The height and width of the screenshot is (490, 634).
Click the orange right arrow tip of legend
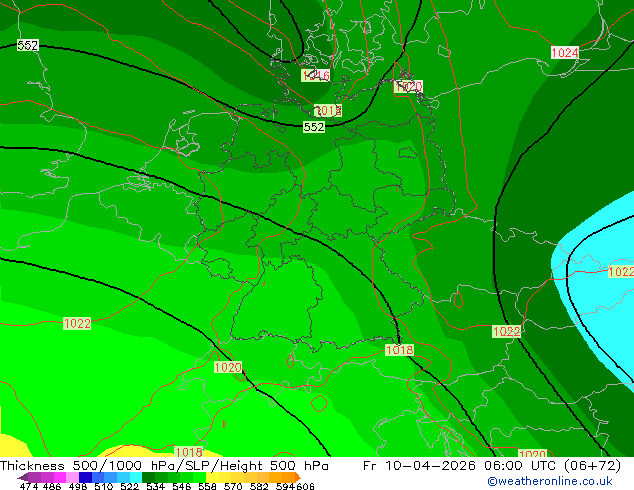coord(298,477)
